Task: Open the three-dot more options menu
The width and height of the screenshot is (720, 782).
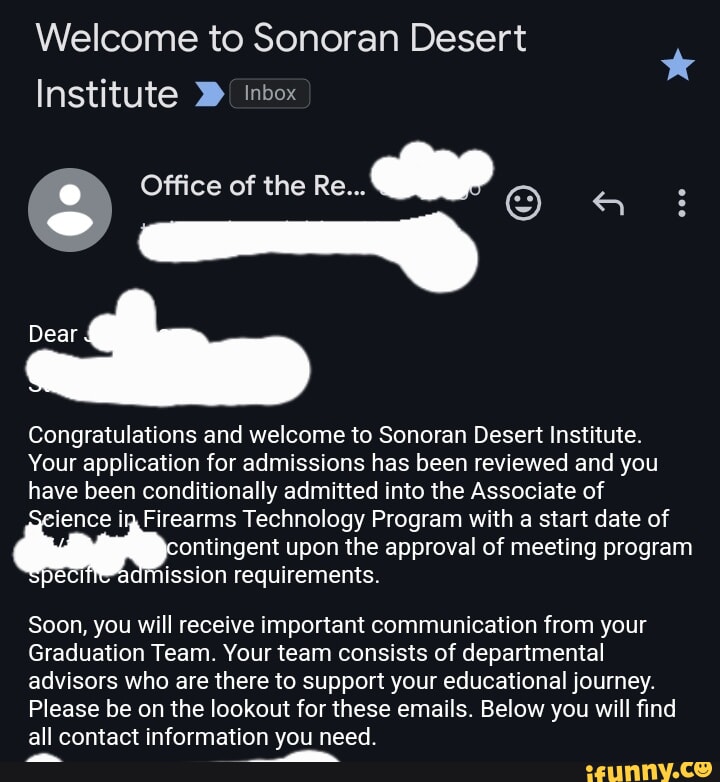Action: (682, 204)
